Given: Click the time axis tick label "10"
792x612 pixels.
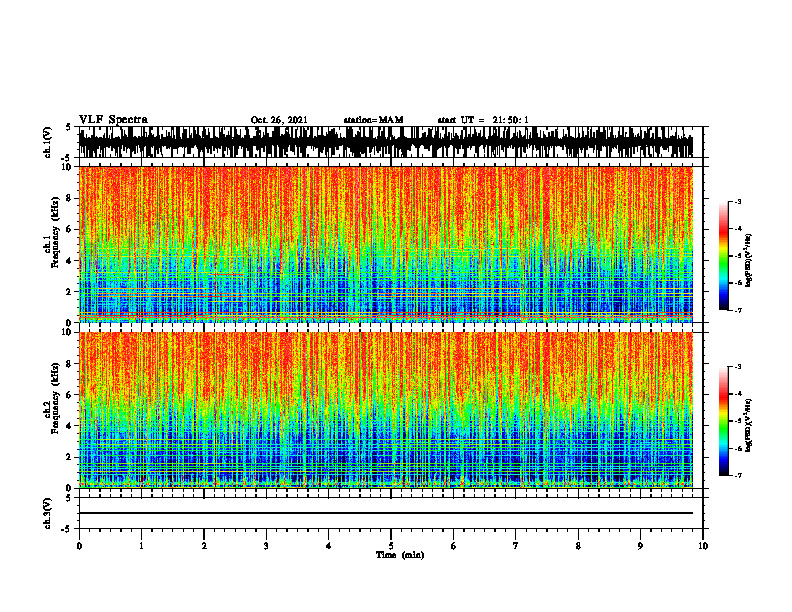Looking at the screenshot, I should [x=703, y=546].
